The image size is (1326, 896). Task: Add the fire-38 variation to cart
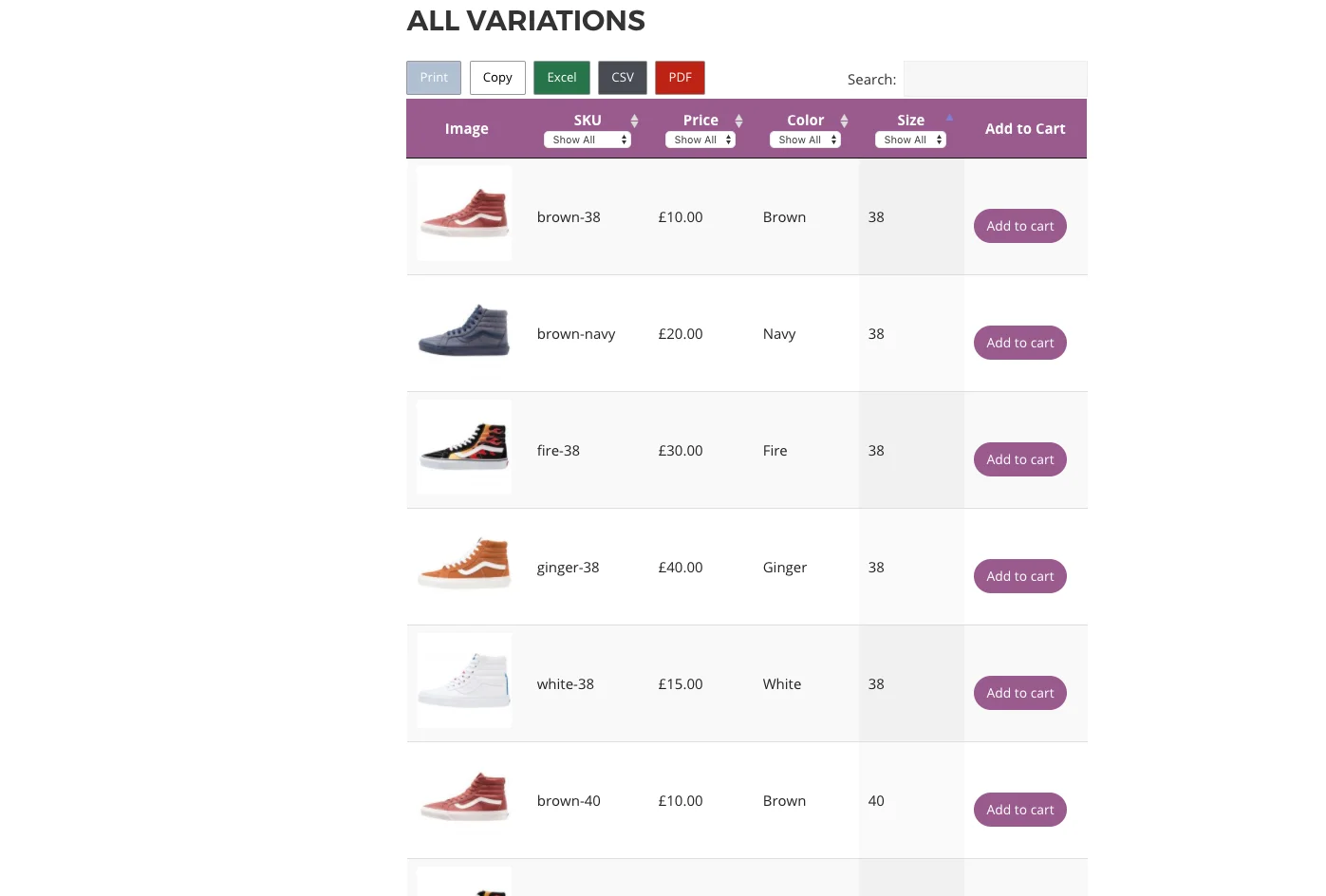1019,458
